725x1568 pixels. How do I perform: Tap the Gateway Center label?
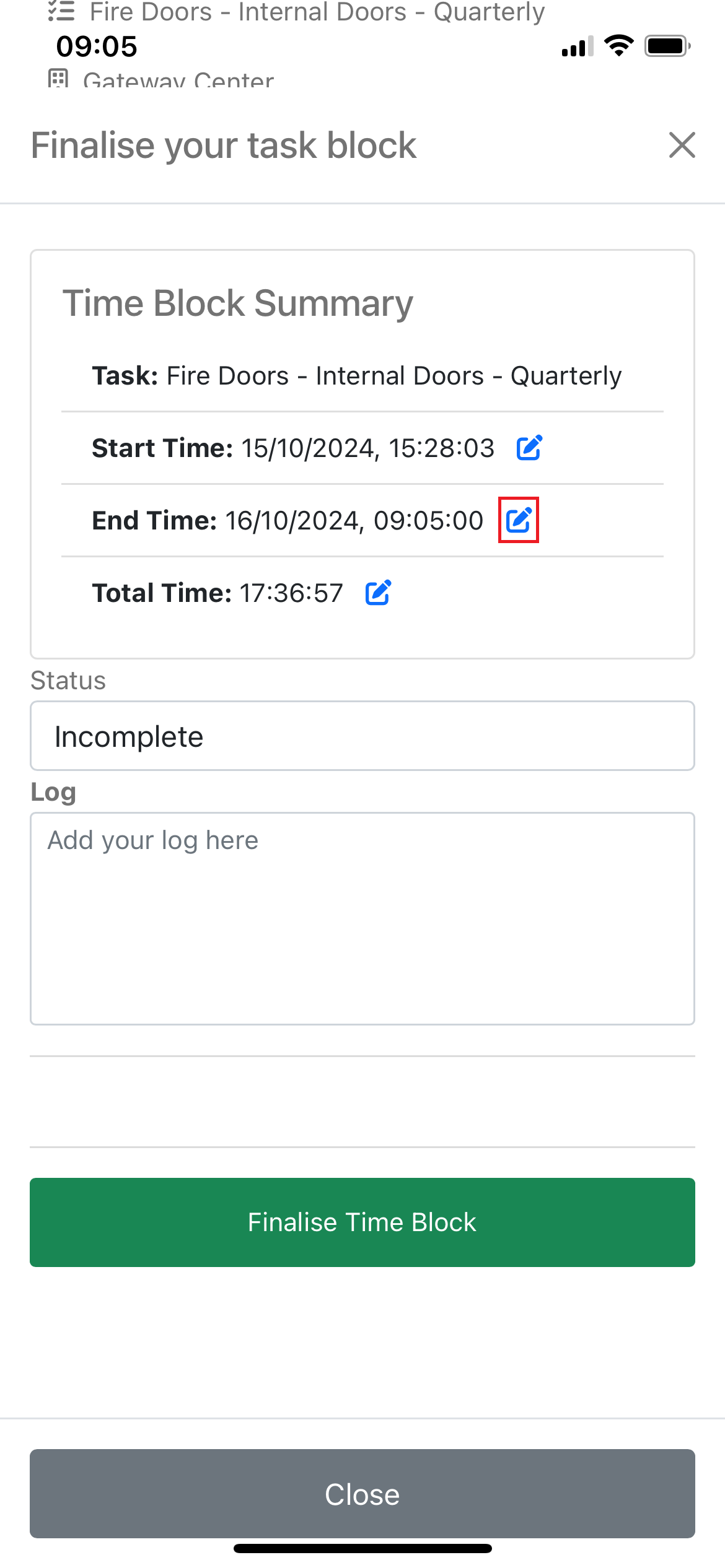click(178, 81)
